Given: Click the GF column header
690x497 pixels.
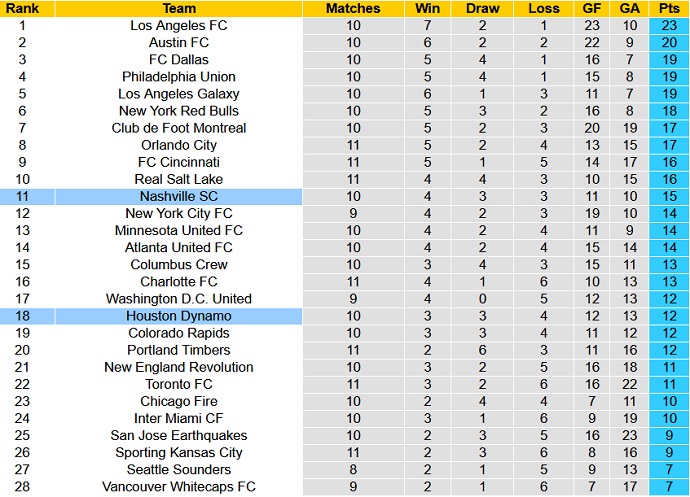Looking at the screenshot, I should (x=592, y=8).
